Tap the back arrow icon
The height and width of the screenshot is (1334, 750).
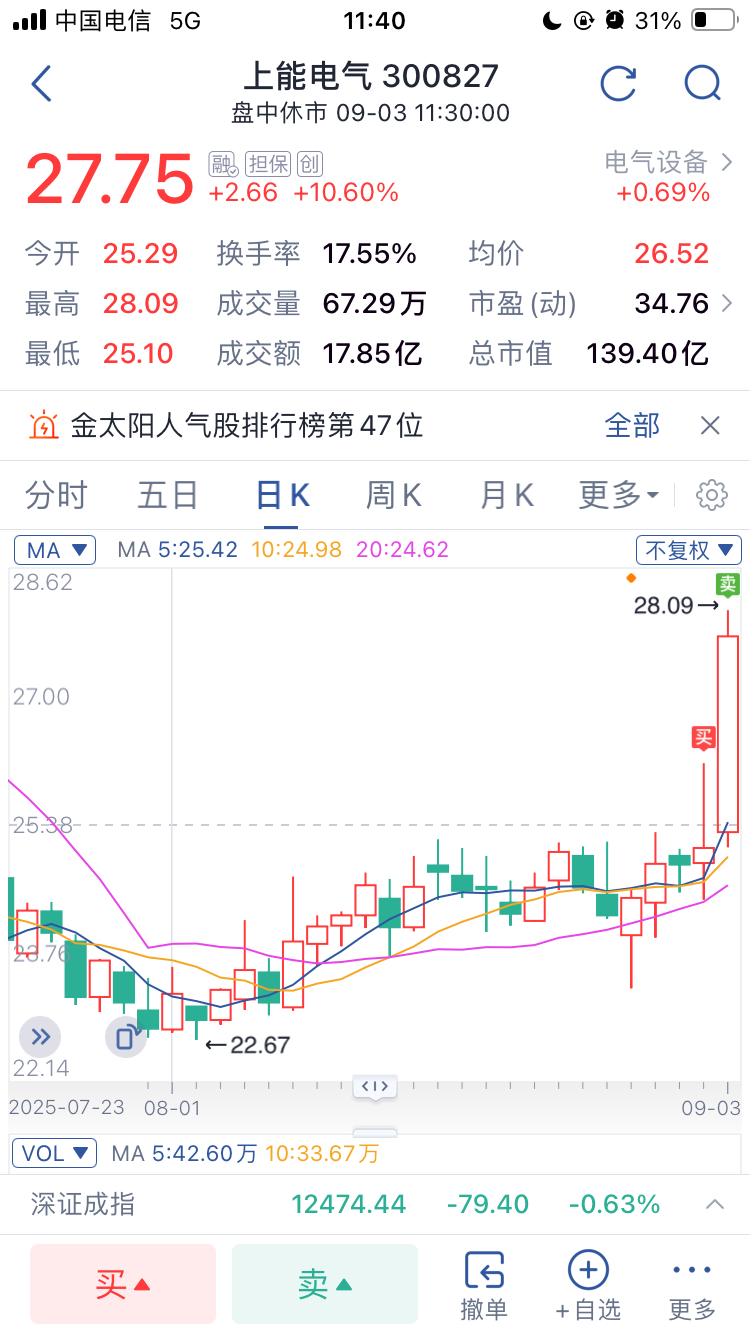41,84
